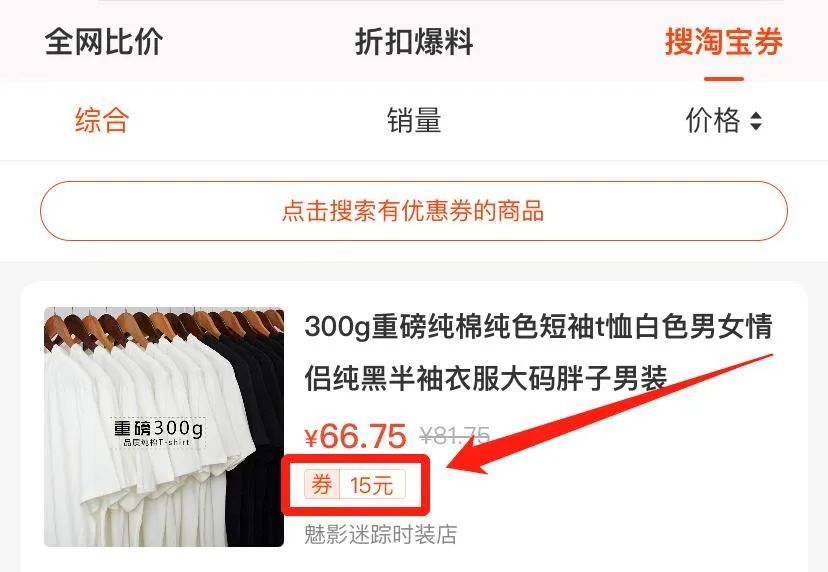This screenshot has height=572, width=828.
Task: Sort results by 综合
Action: [102, 120]
